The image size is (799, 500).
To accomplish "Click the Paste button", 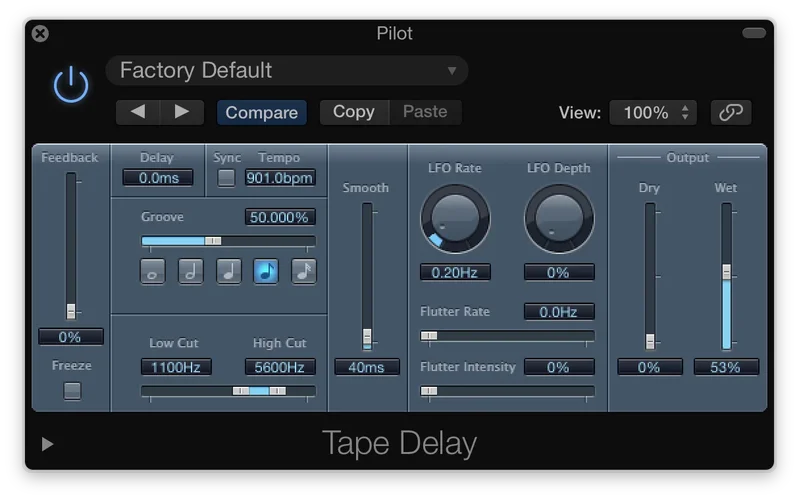I will [425, 112].
